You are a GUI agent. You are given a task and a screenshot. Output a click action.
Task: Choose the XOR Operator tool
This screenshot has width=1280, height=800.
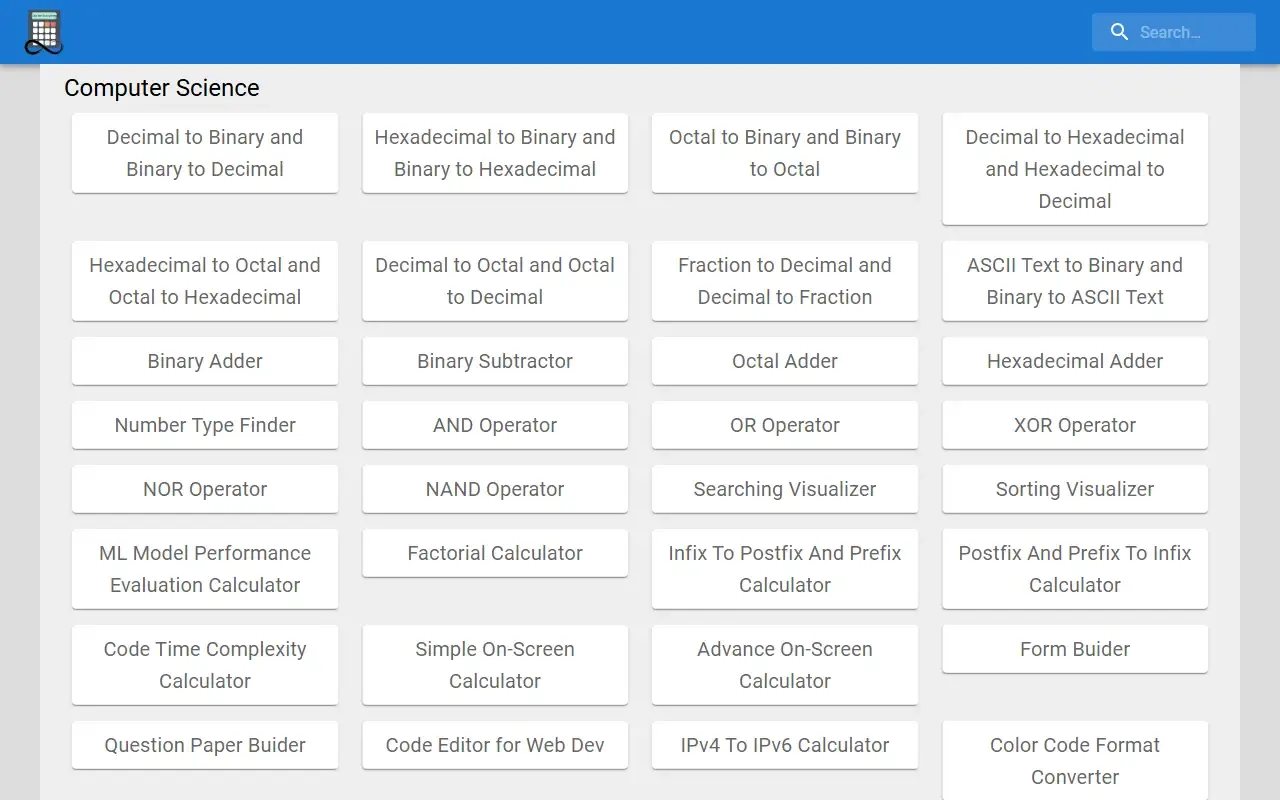pyautogui.click(x=1075, y=425)
